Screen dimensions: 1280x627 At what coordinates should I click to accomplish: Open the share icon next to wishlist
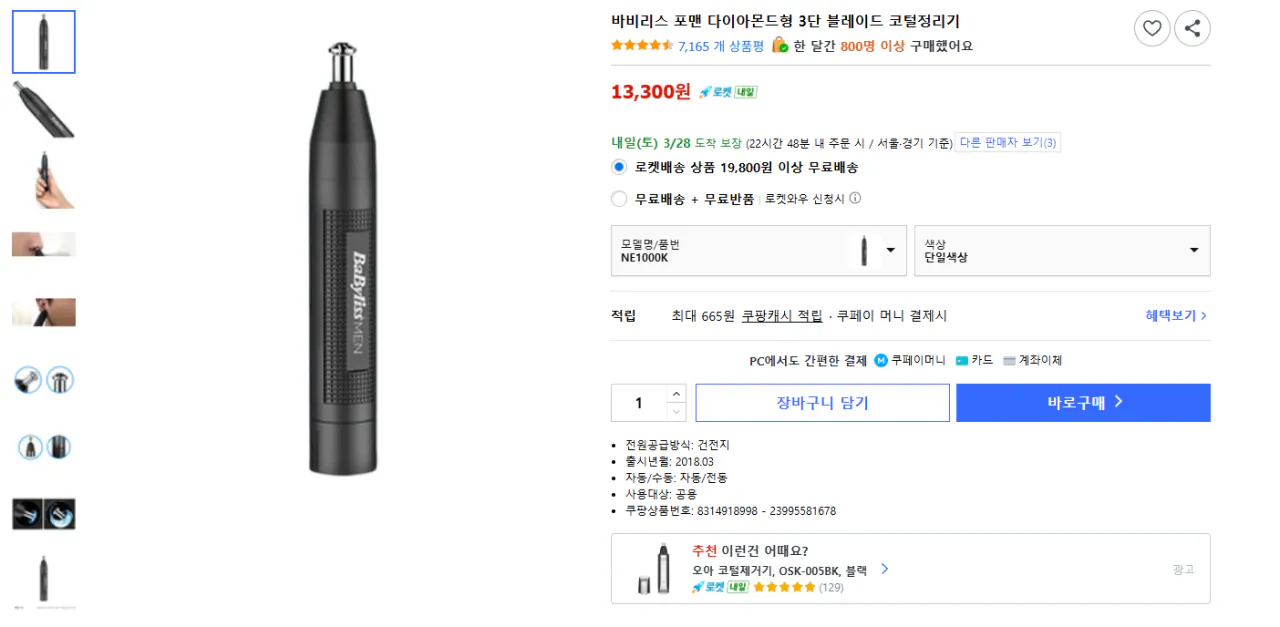pyautogui.click(x=1192, y=29)
